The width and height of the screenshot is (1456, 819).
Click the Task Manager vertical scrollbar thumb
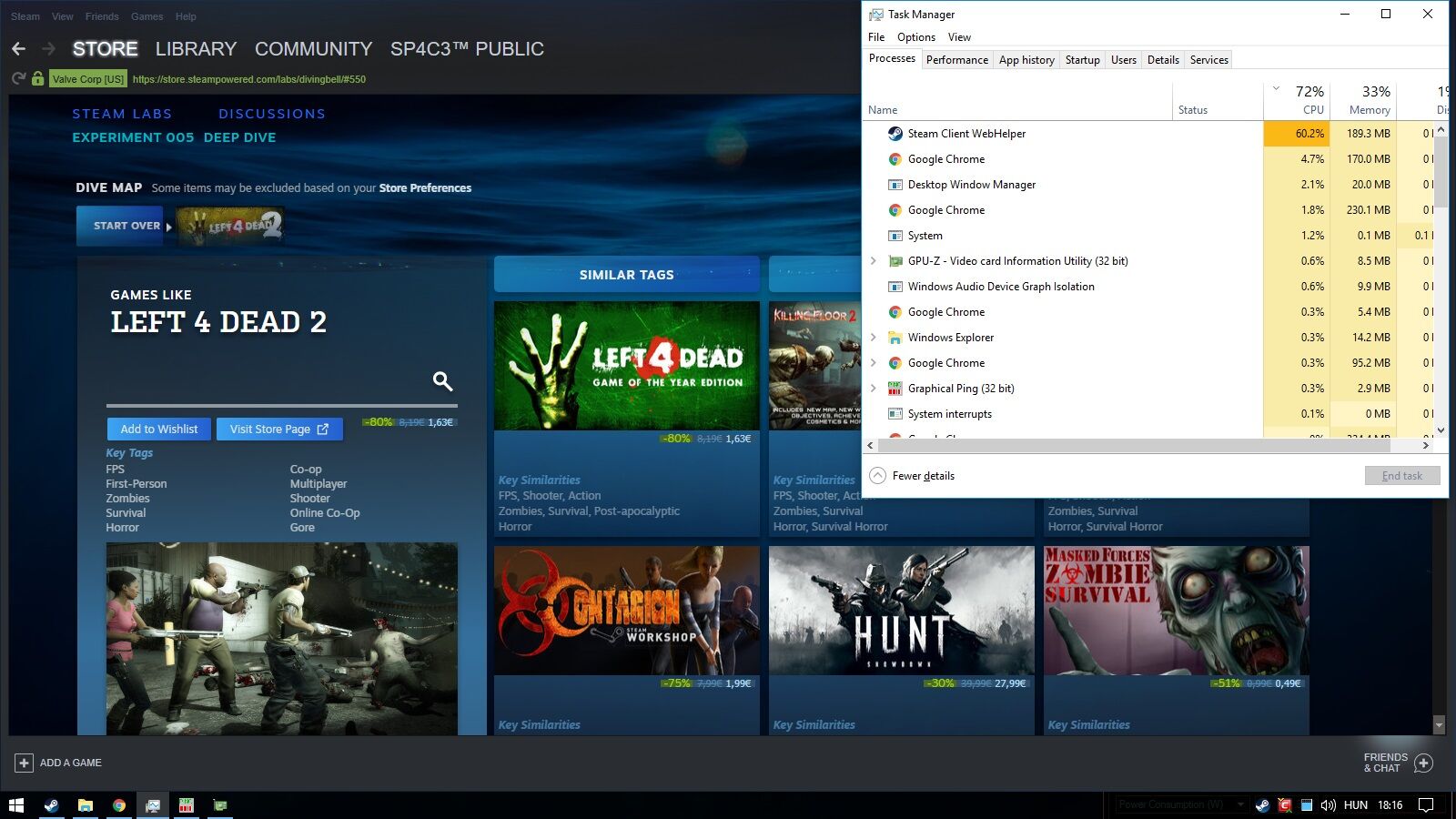pos(1441,173)
